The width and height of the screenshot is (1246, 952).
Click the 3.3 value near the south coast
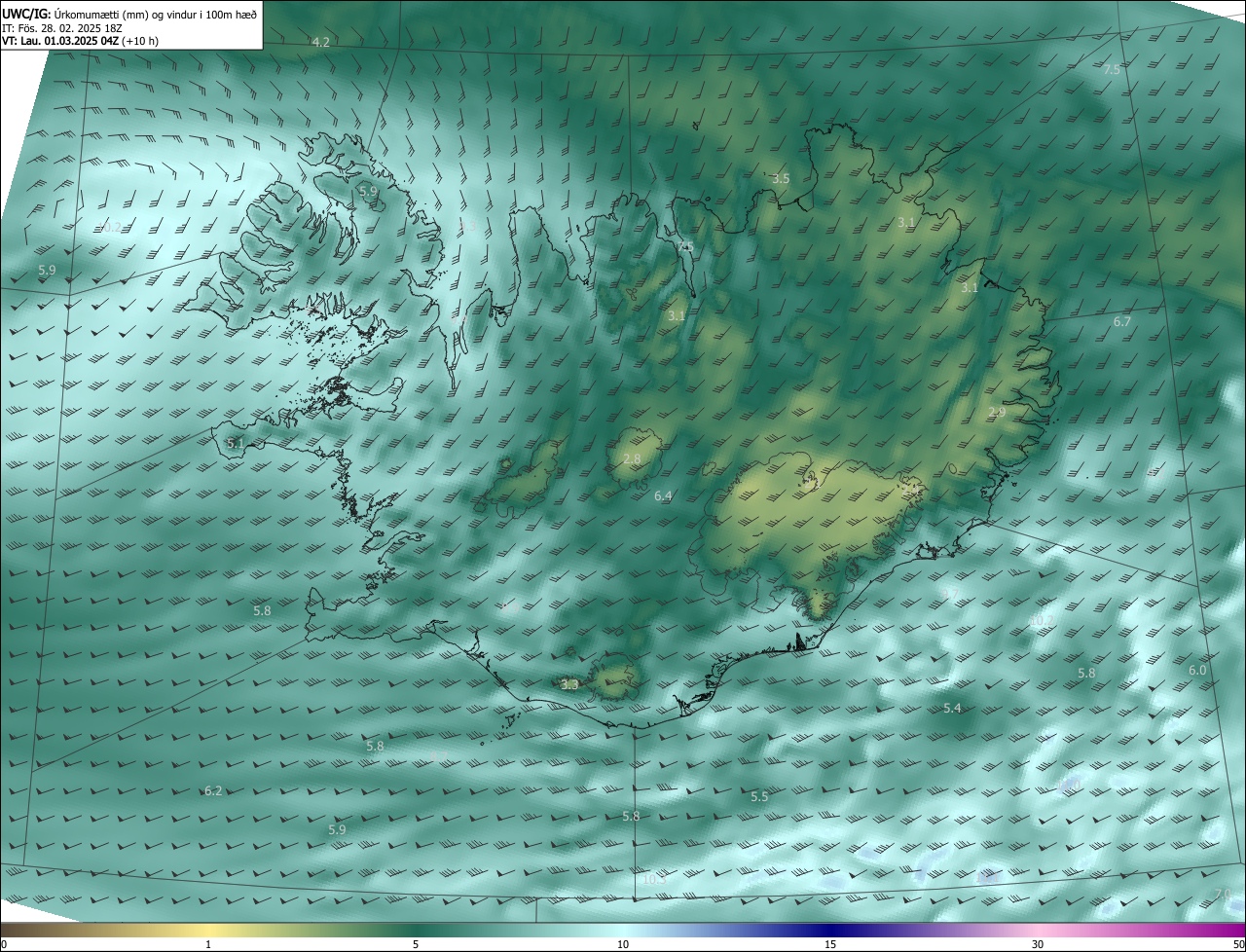(569, 685)
